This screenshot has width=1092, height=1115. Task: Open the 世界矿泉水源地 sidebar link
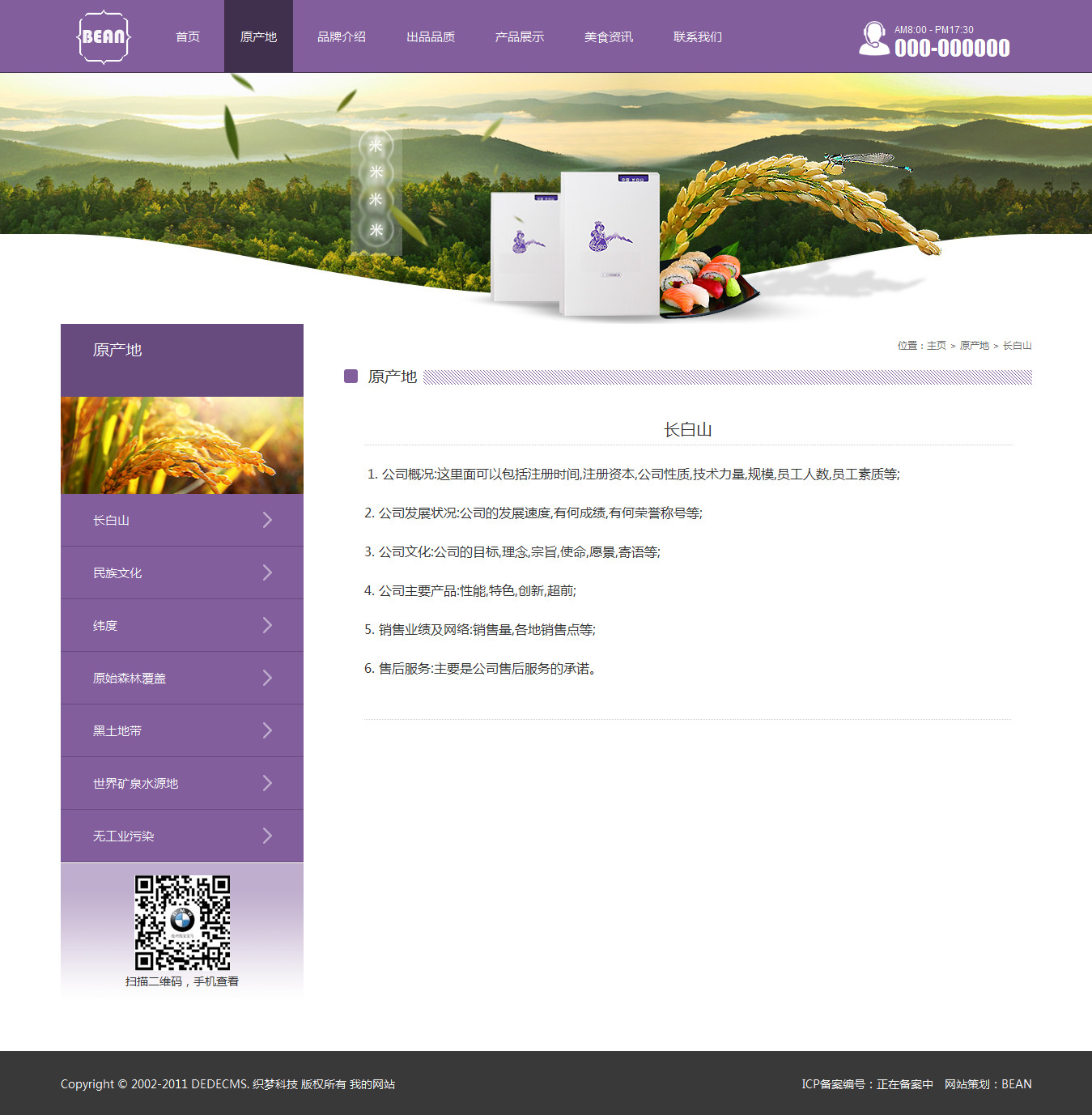[135, 783]
